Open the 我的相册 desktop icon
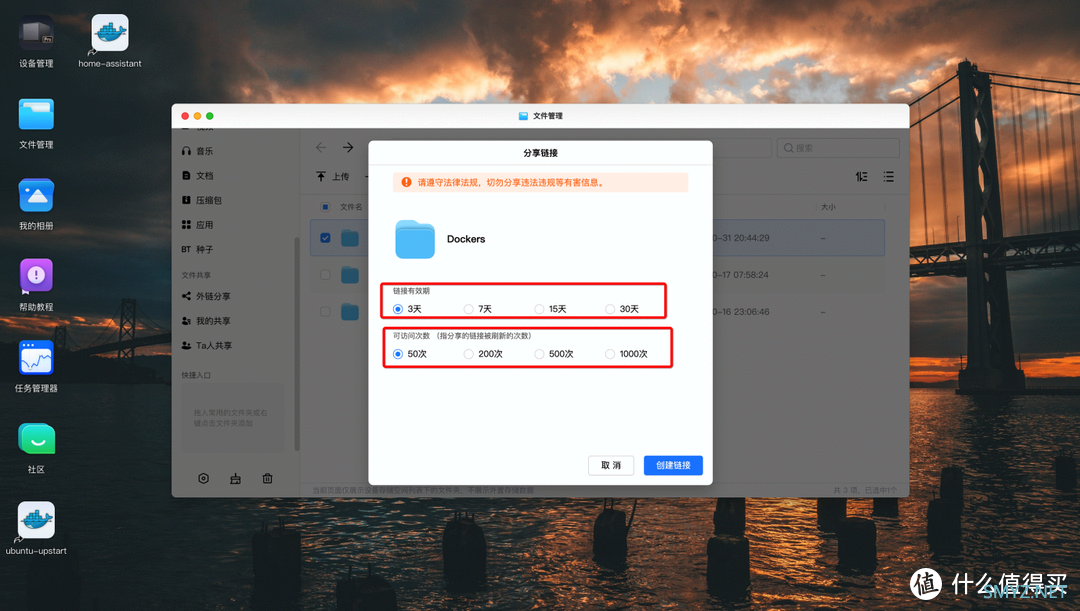The height and width of the screenshot is (611, 1080). pyautogui.click(x=36, y=196)
